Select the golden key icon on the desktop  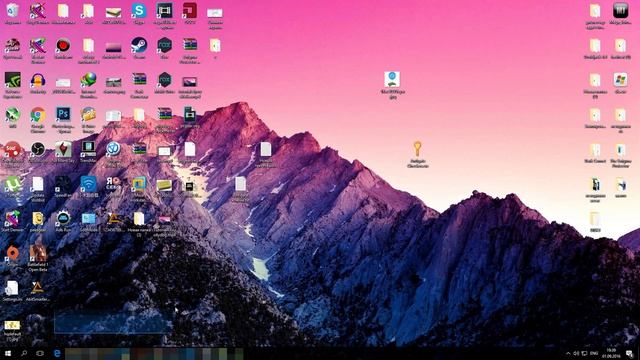[417, 149]
